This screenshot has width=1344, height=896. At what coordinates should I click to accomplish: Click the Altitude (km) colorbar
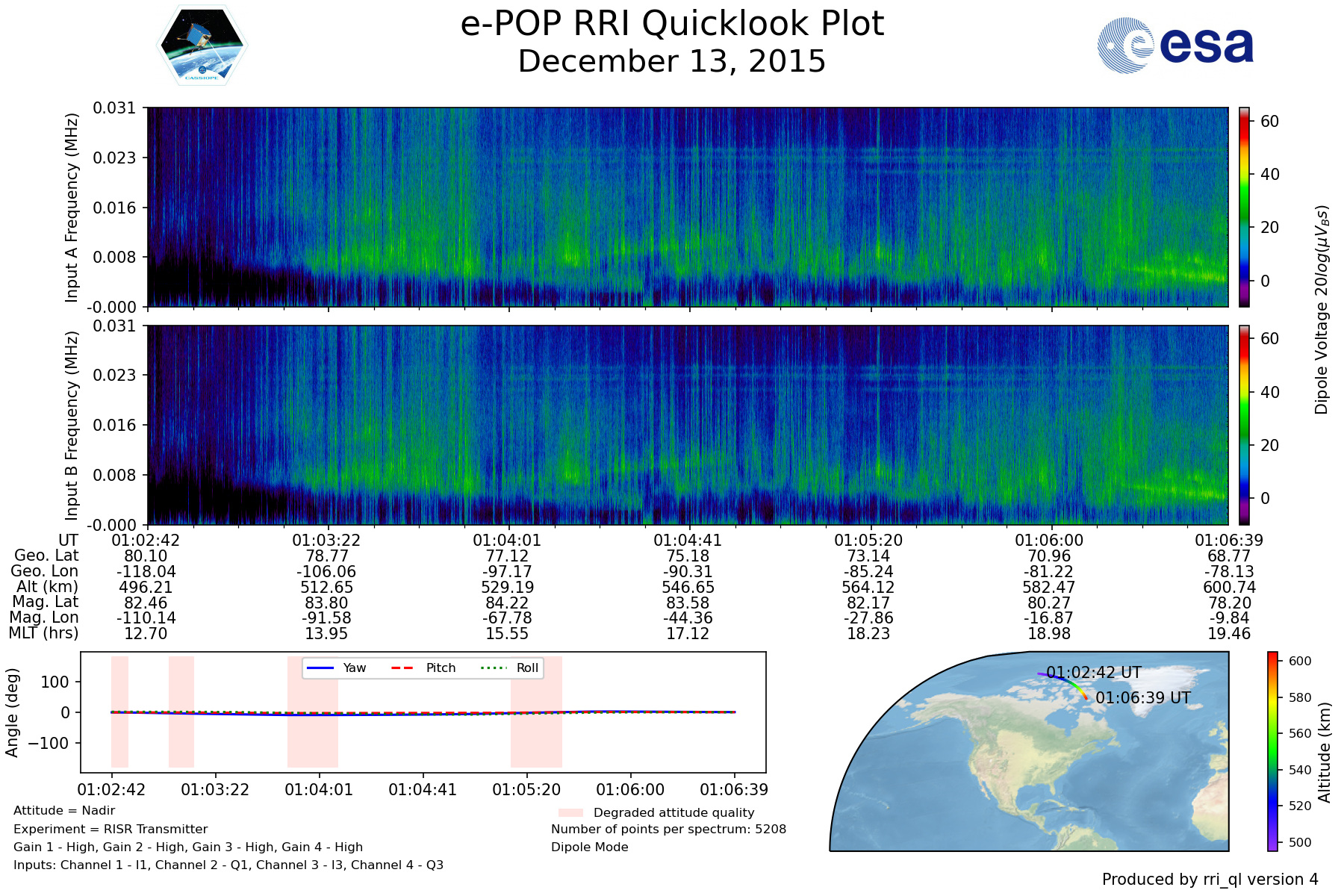click(1272, 750)
